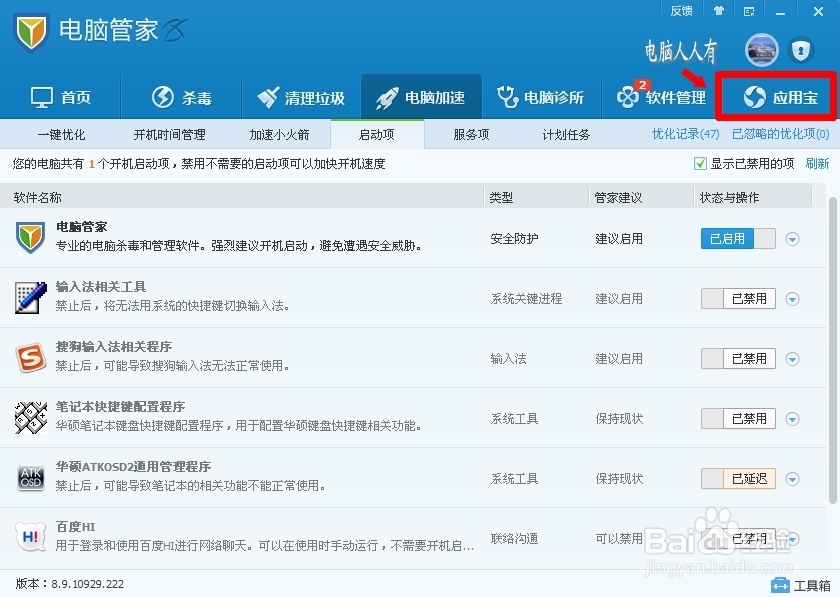Switch to 一键优化 sub-tab
This screenshot has width=840, height=597.
click(x=61, y=135)
